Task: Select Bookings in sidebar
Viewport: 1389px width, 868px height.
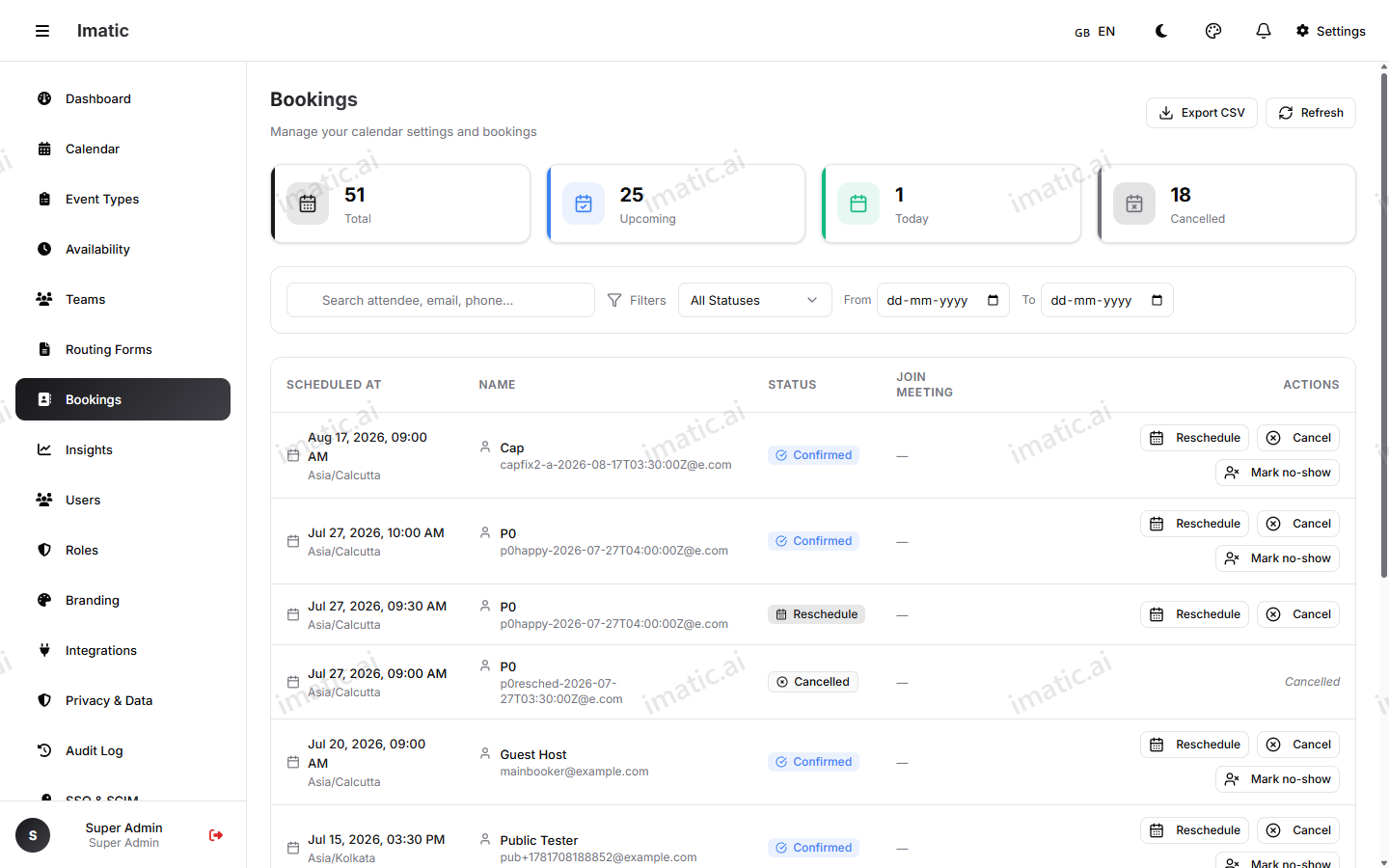Action: 123,399
